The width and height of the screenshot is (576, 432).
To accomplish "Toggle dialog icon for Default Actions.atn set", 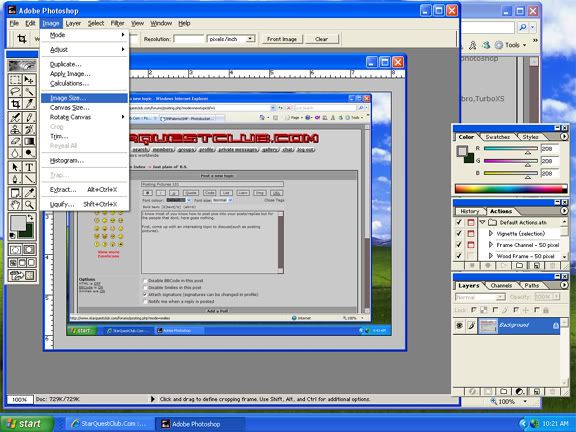I will pyautogui.click(x=471, y=222).
